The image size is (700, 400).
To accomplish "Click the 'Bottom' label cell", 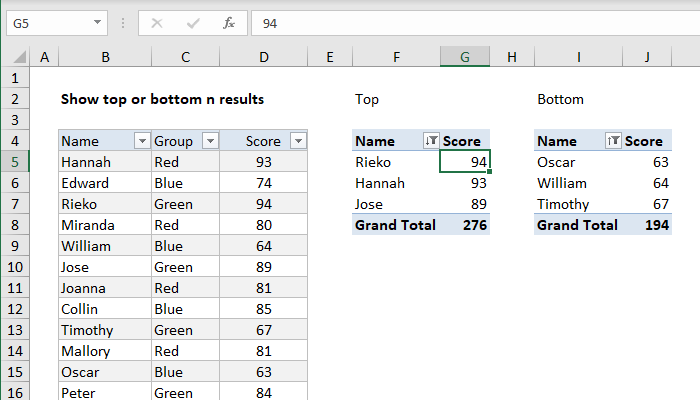I will pos(560,99).
